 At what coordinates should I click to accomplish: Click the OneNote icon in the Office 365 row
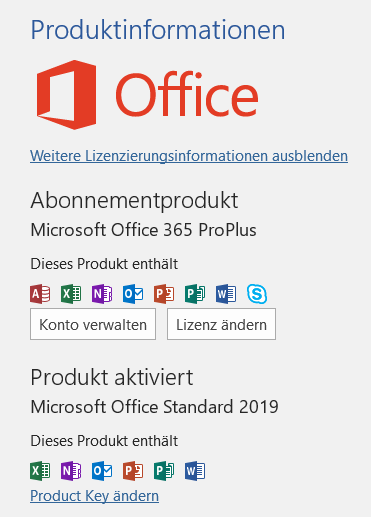tap(102, 294)
